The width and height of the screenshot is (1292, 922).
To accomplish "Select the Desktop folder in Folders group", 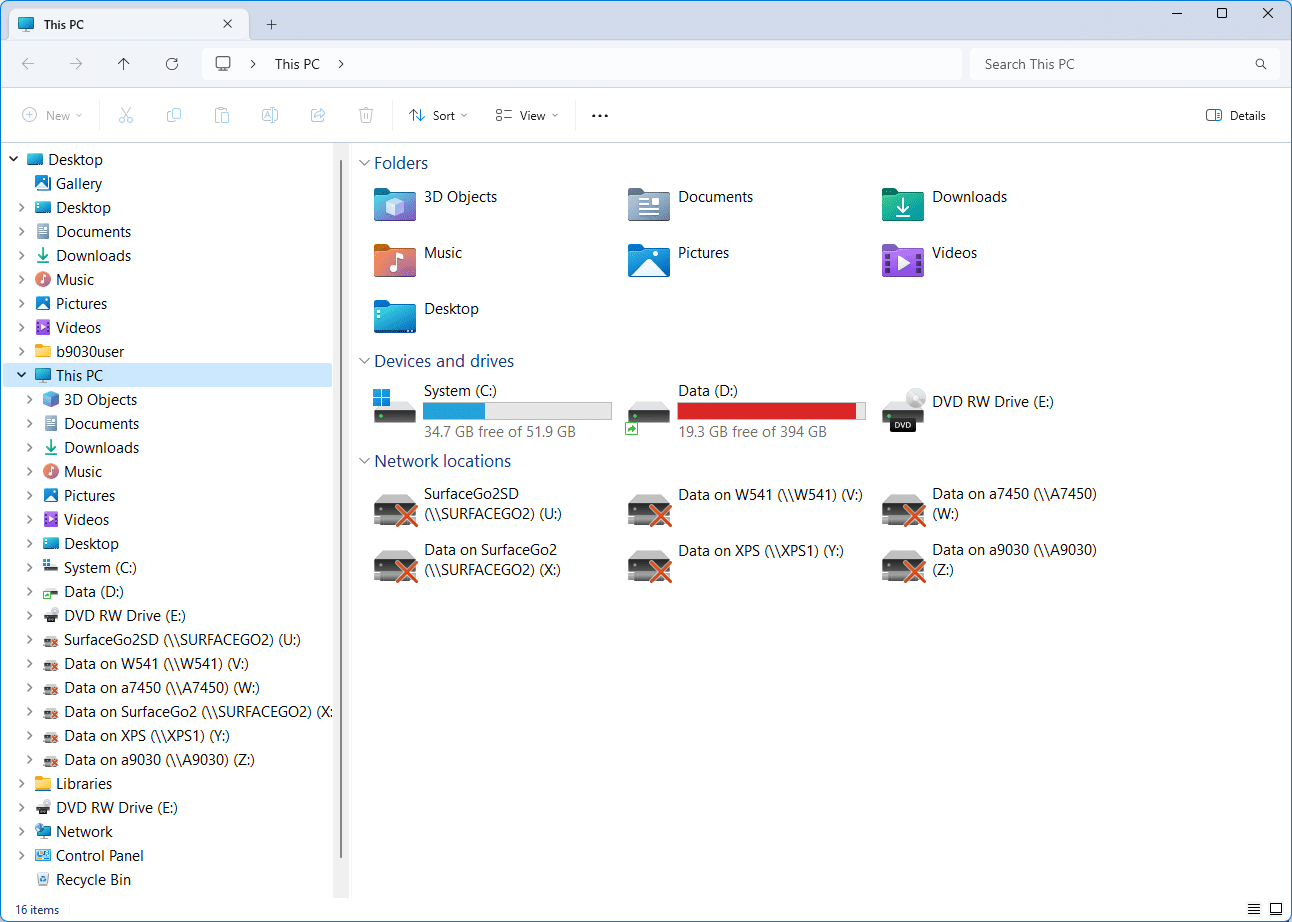I will click(x=426, y=317).
